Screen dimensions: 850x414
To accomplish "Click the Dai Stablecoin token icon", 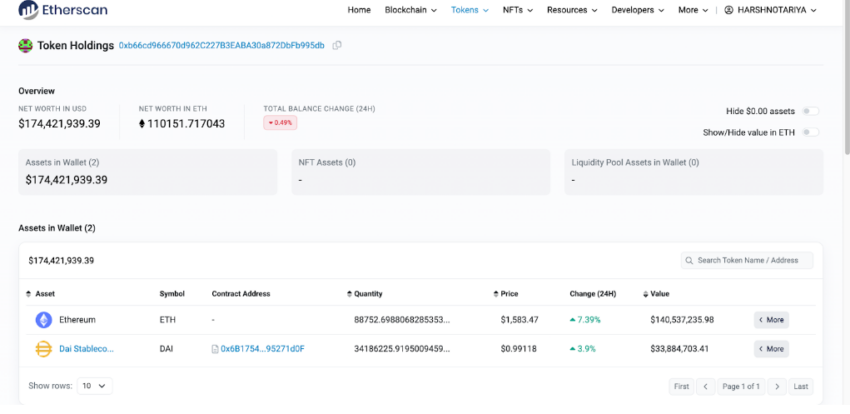I will tap(43, 349).
